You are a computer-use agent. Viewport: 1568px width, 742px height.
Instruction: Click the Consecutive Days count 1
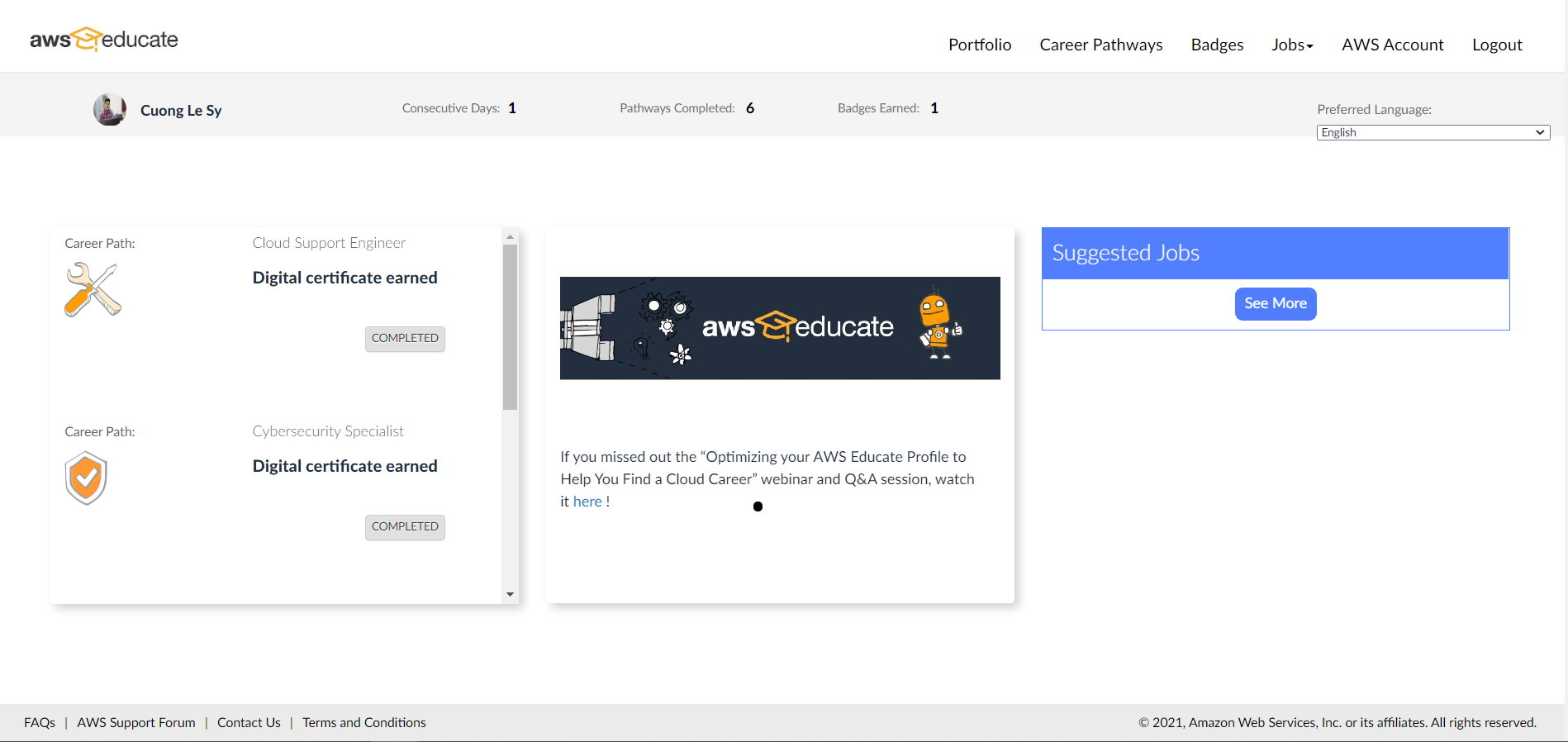pyautogui.click(x=512, y=108)
